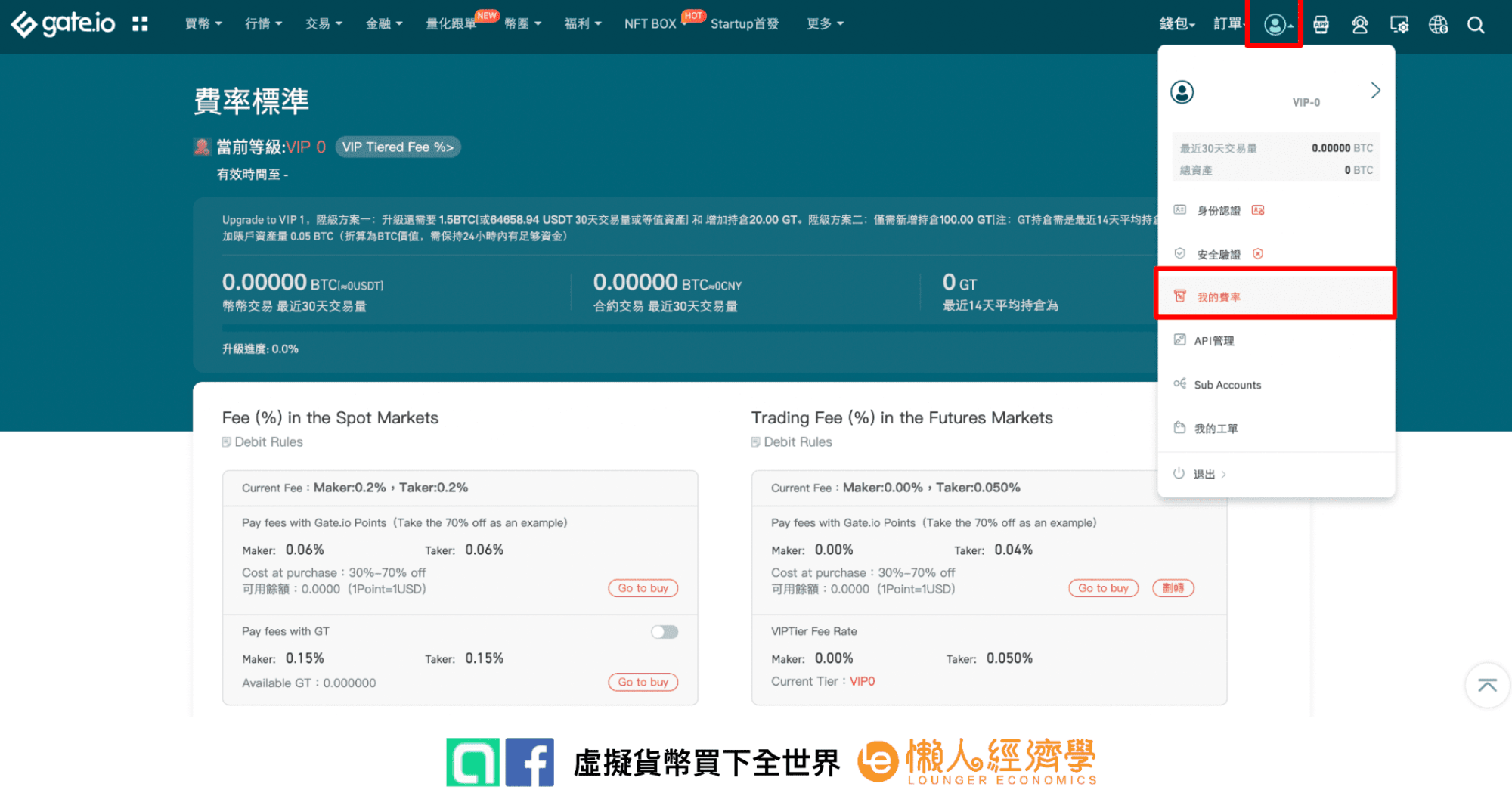1512x793 pixels.
Task: Expand the 金融 dropdown menu
Action: click(x=384, y=24)
